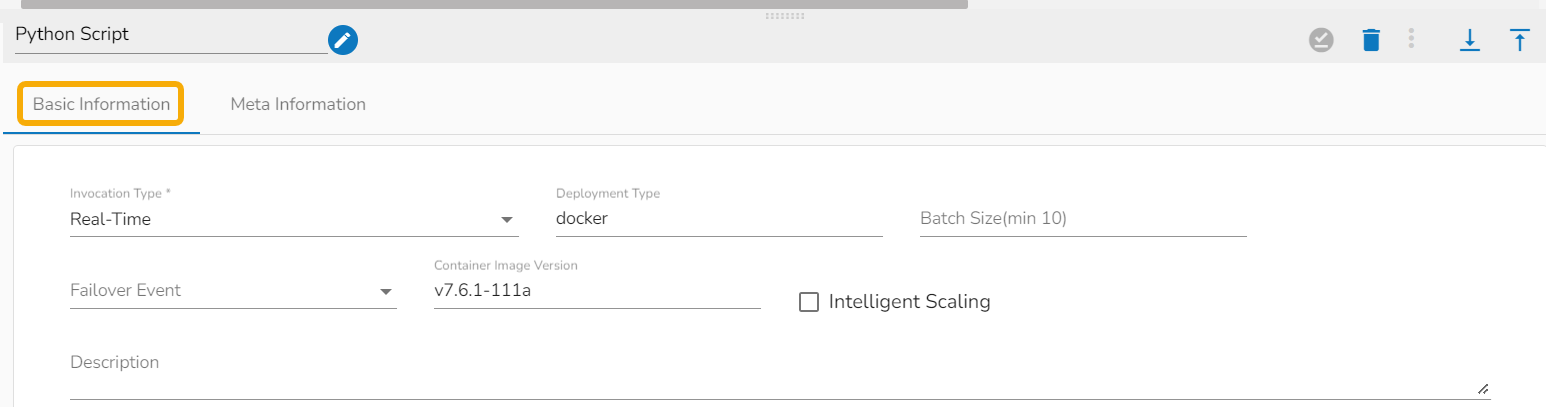Viewport: 1546px width, 407px height.
Task: Delete the component using the trash icon
Action: point(1371,40)
